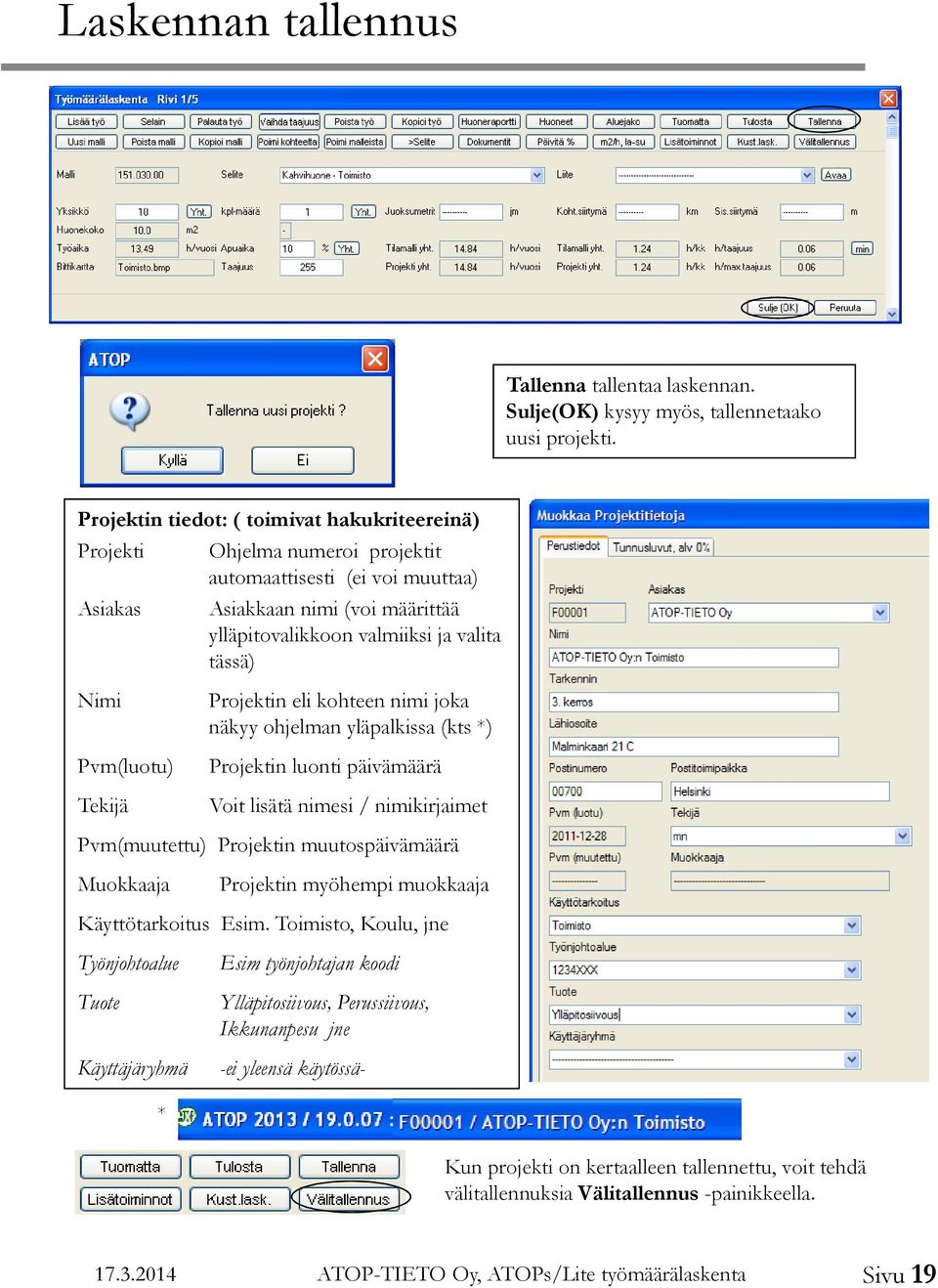This screenshot has height=1288, width=938.
Task: Click Tulosta in bottom button group
Action: point(239,1167)
